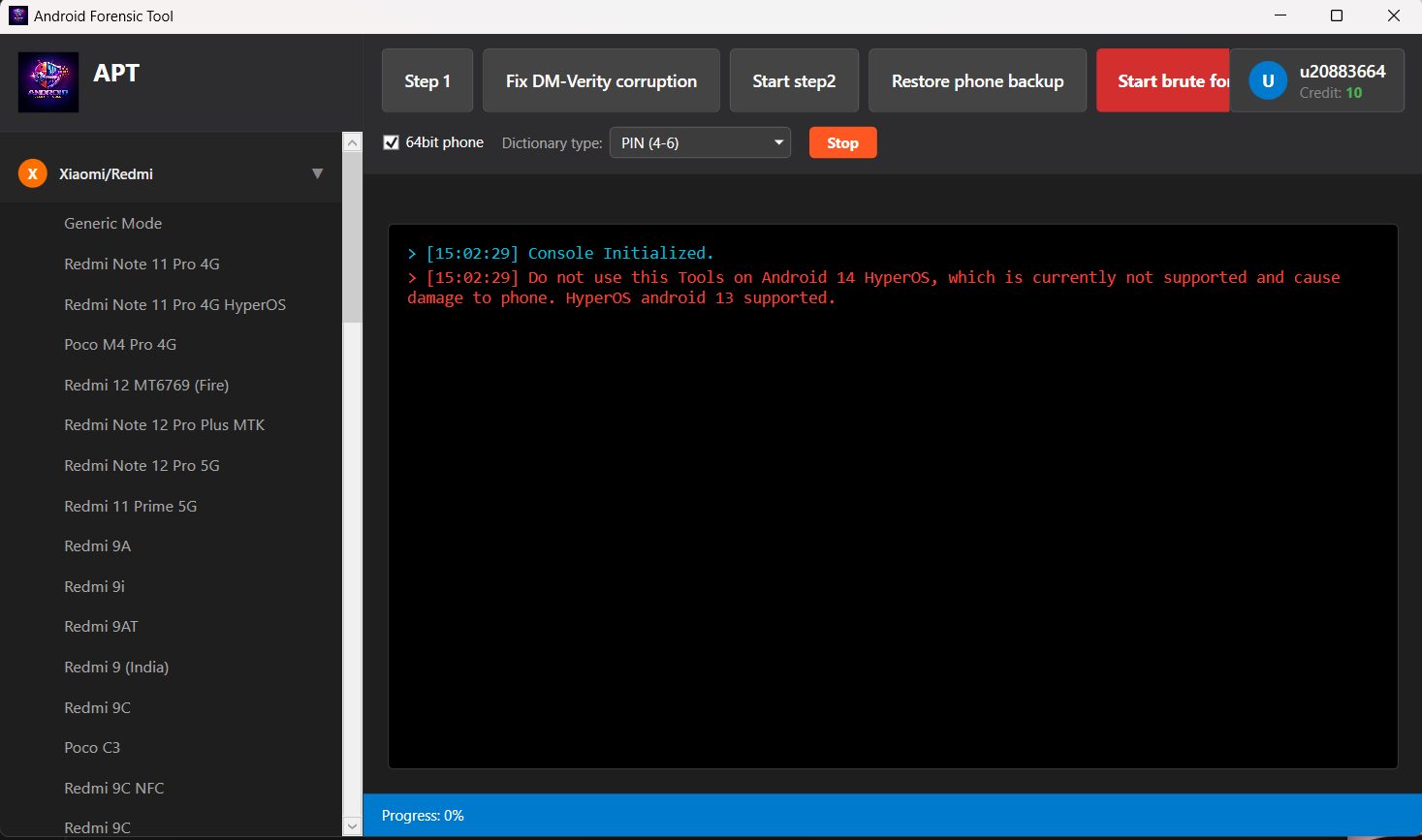Click the Xiaomi/Redmi category label
Image resolution: width=1422 pixels, height=840 pixels.
coord(106,174)
